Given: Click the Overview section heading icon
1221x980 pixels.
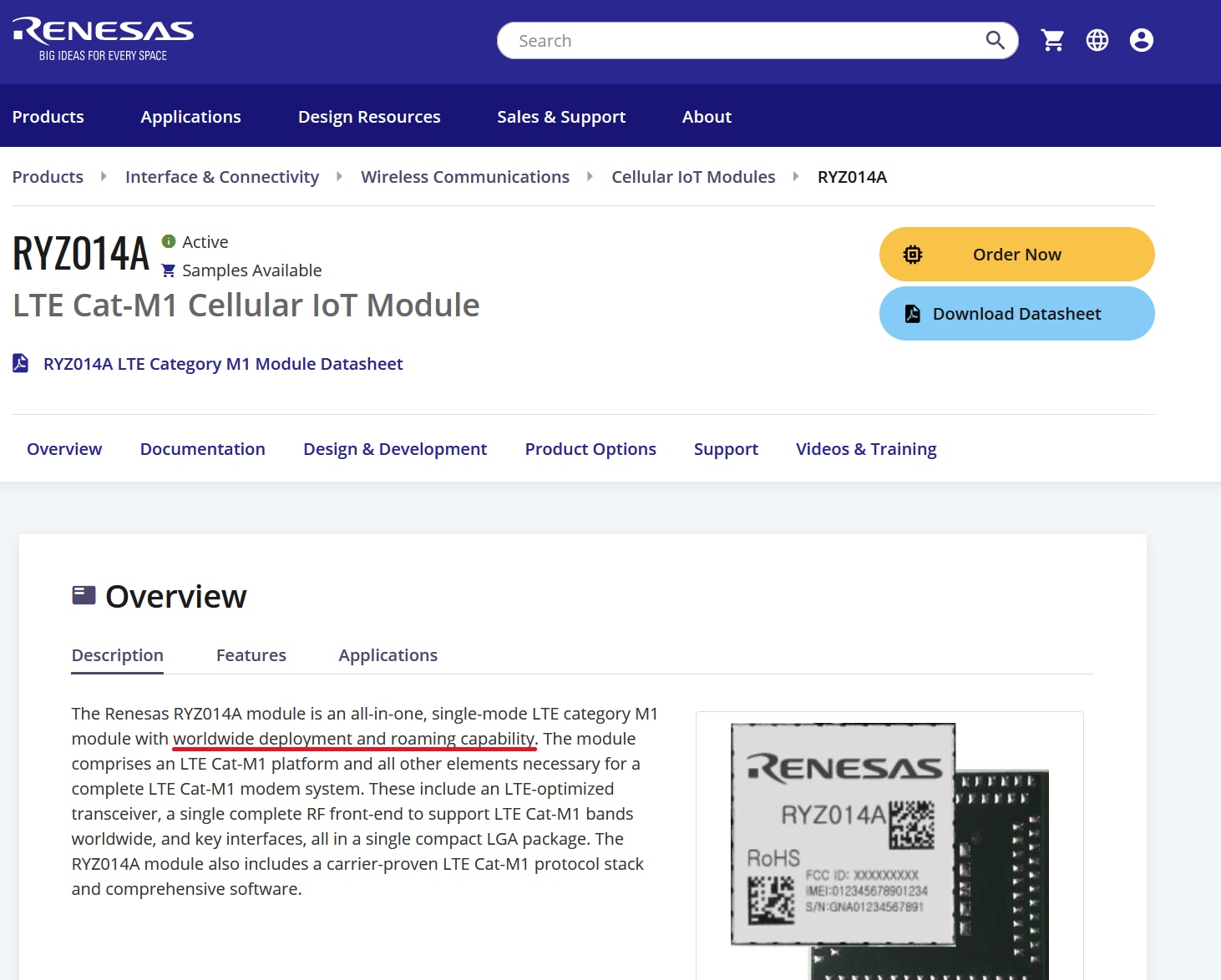Looking at the screenshot, I should pos(84,595).
